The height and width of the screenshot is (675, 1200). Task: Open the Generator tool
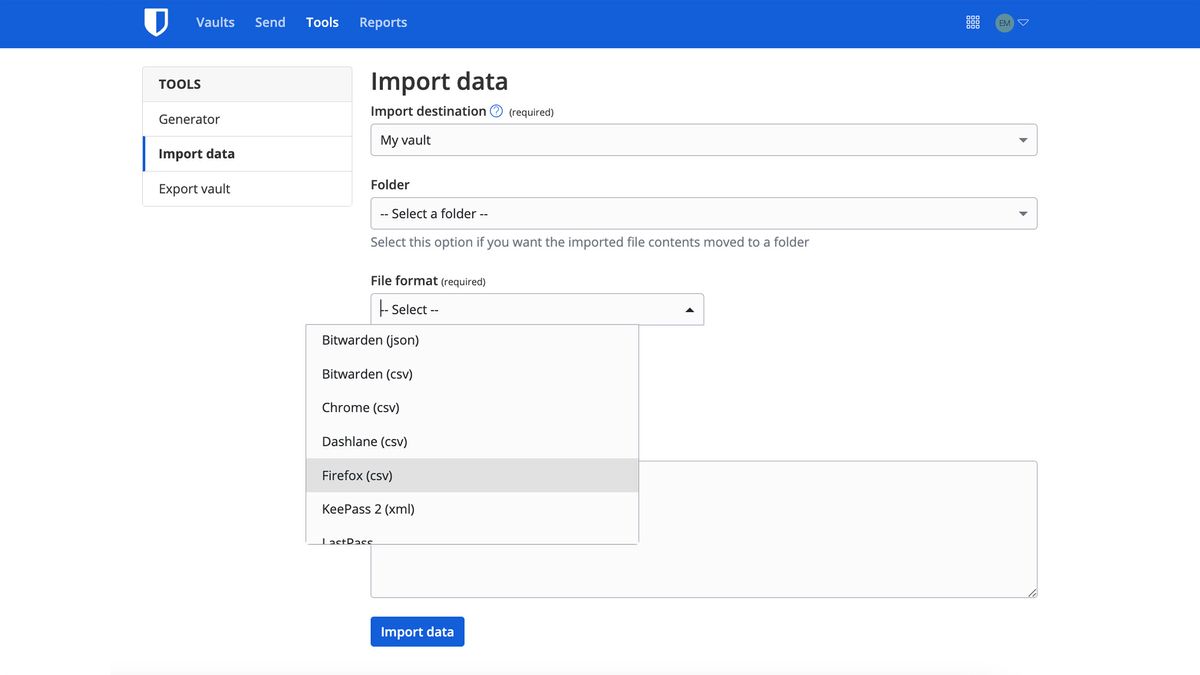(188, 118)
